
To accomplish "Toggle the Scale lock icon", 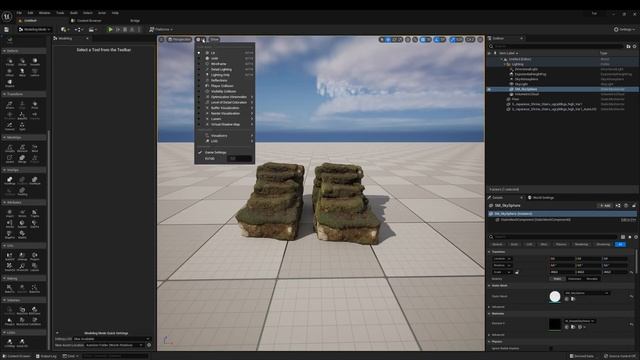I will click(x=517, y=272).
